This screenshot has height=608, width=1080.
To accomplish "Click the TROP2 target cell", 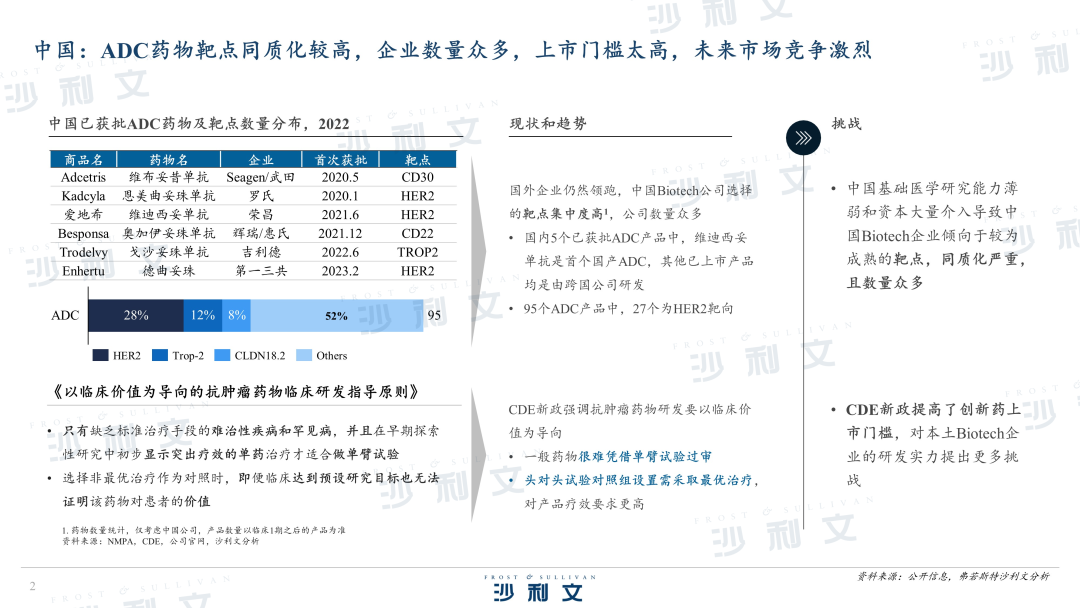I will [x=418, y=252].
